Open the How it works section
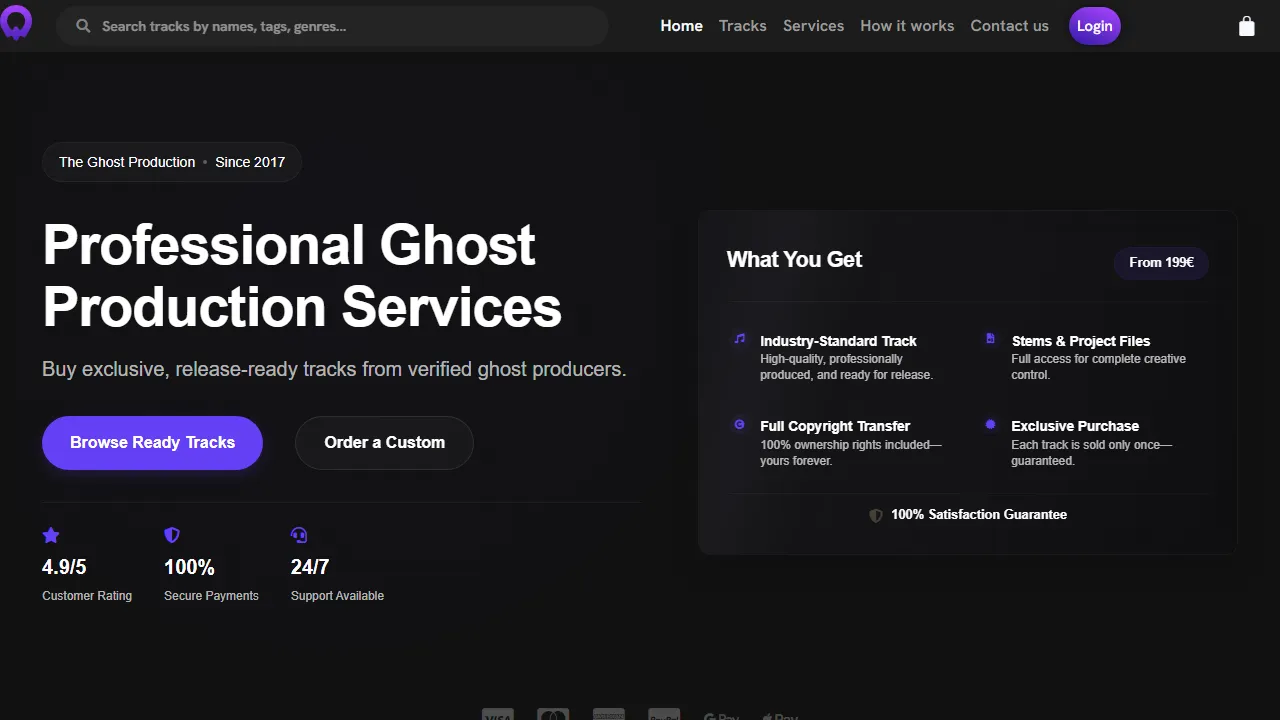The image size is (1280, 720). [x=906, y=25]
